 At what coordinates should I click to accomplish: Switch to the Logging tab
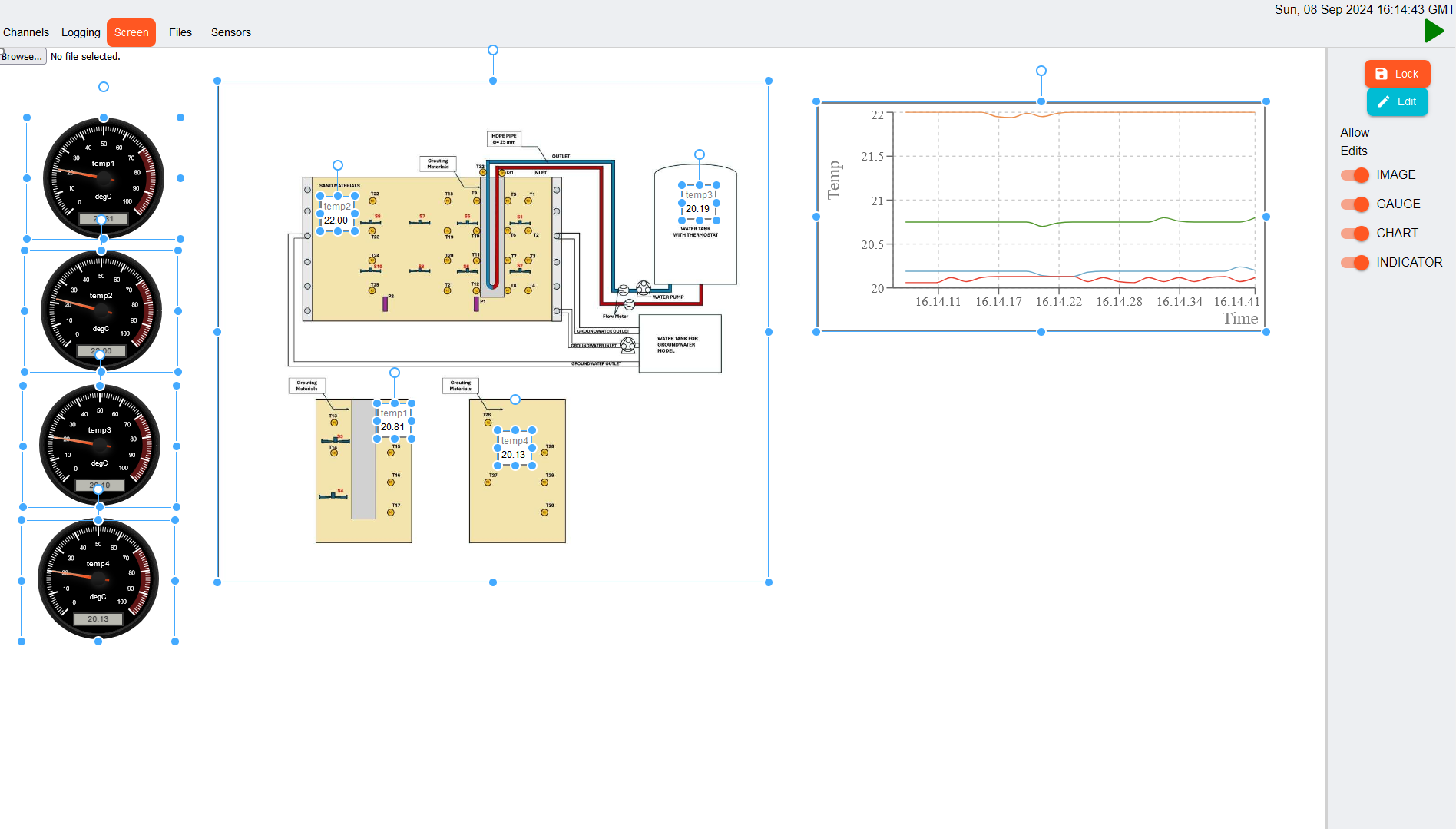81,32
